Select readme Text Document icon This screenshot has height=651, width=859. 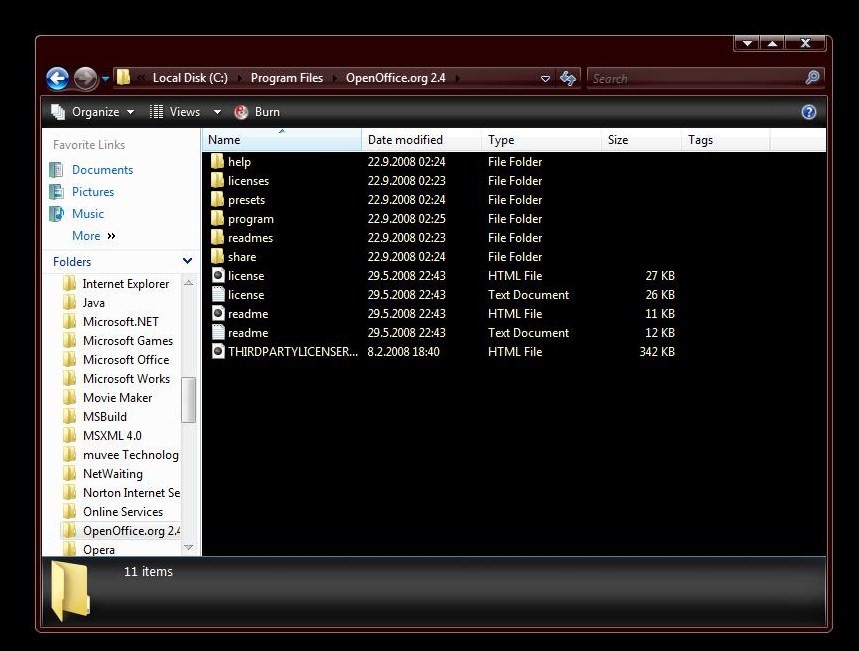(218, 332)
